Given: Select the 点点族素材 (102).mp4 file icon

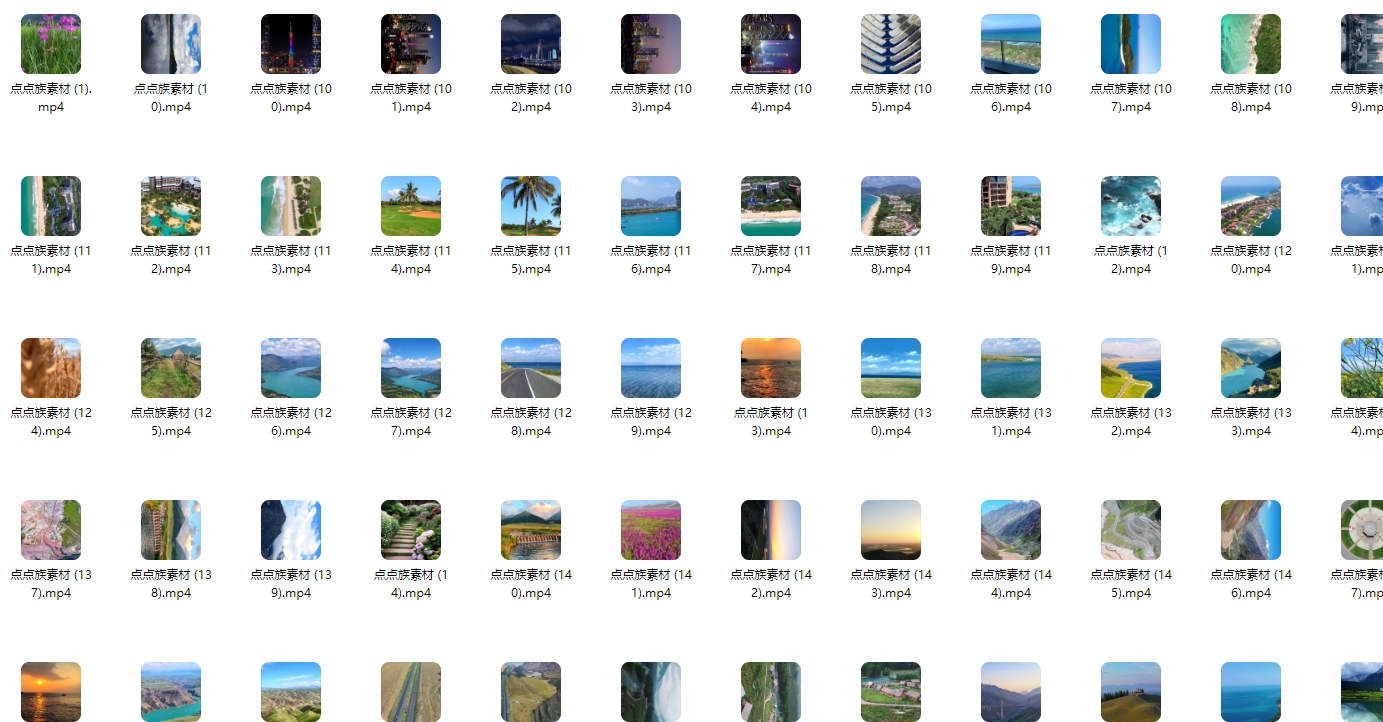Looking at the screenshot, I should 531,44.
